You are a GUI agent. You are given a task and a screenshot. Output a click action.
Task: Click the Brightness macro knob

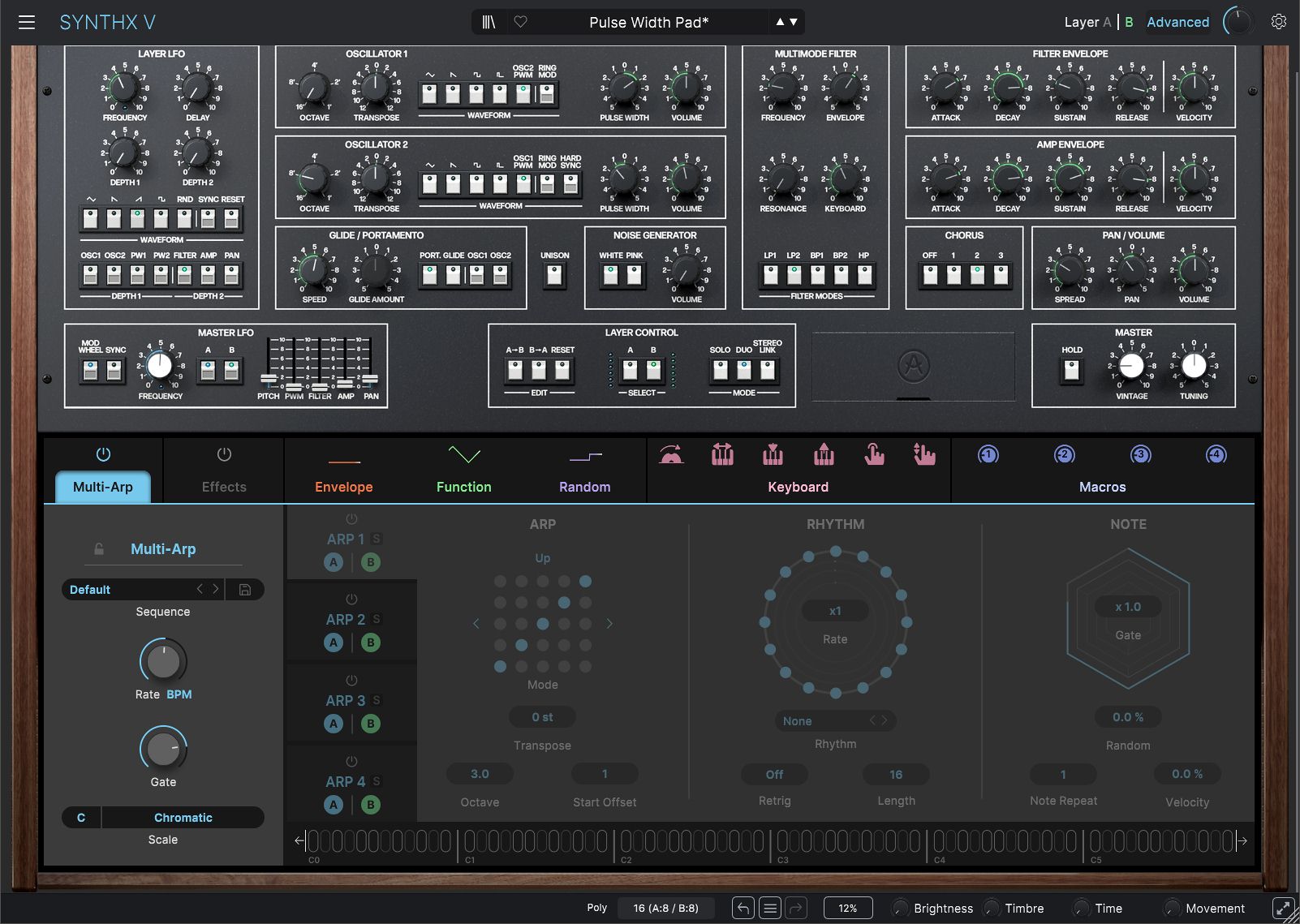(901, 909)
